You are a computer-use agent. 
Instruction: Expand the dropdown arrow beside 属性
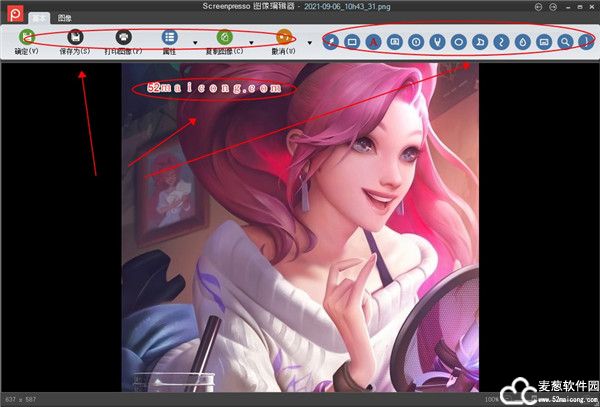click(x=195, y=43)
